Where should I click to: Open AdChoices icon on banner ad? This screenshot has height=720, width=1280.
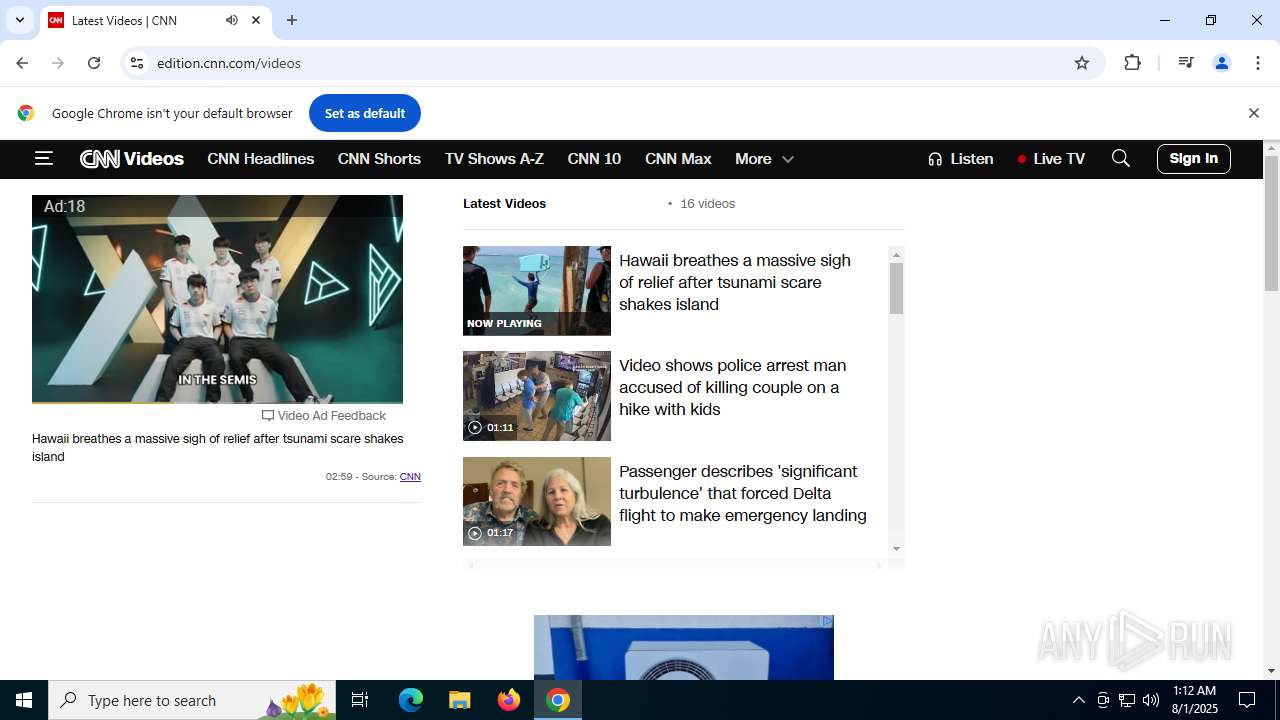[827, 621]
